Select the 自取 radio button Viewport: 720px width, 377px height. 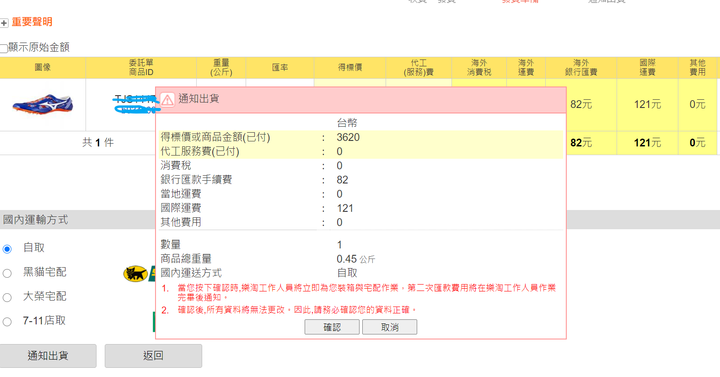(x=7, y=249)
